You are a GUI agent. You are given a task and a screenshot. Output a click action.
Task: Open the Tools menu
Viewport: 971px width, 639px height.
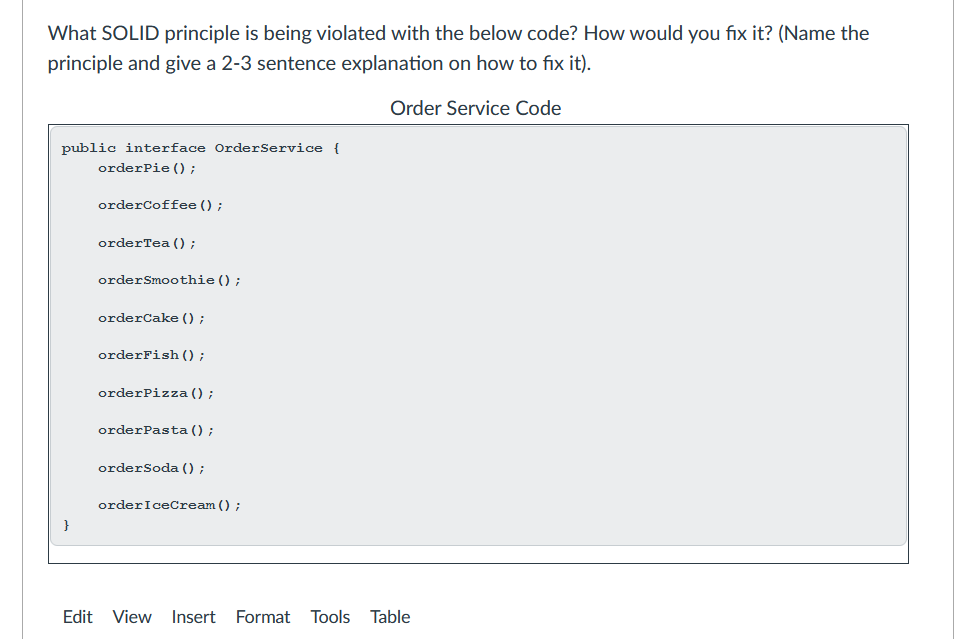[330, 617]
